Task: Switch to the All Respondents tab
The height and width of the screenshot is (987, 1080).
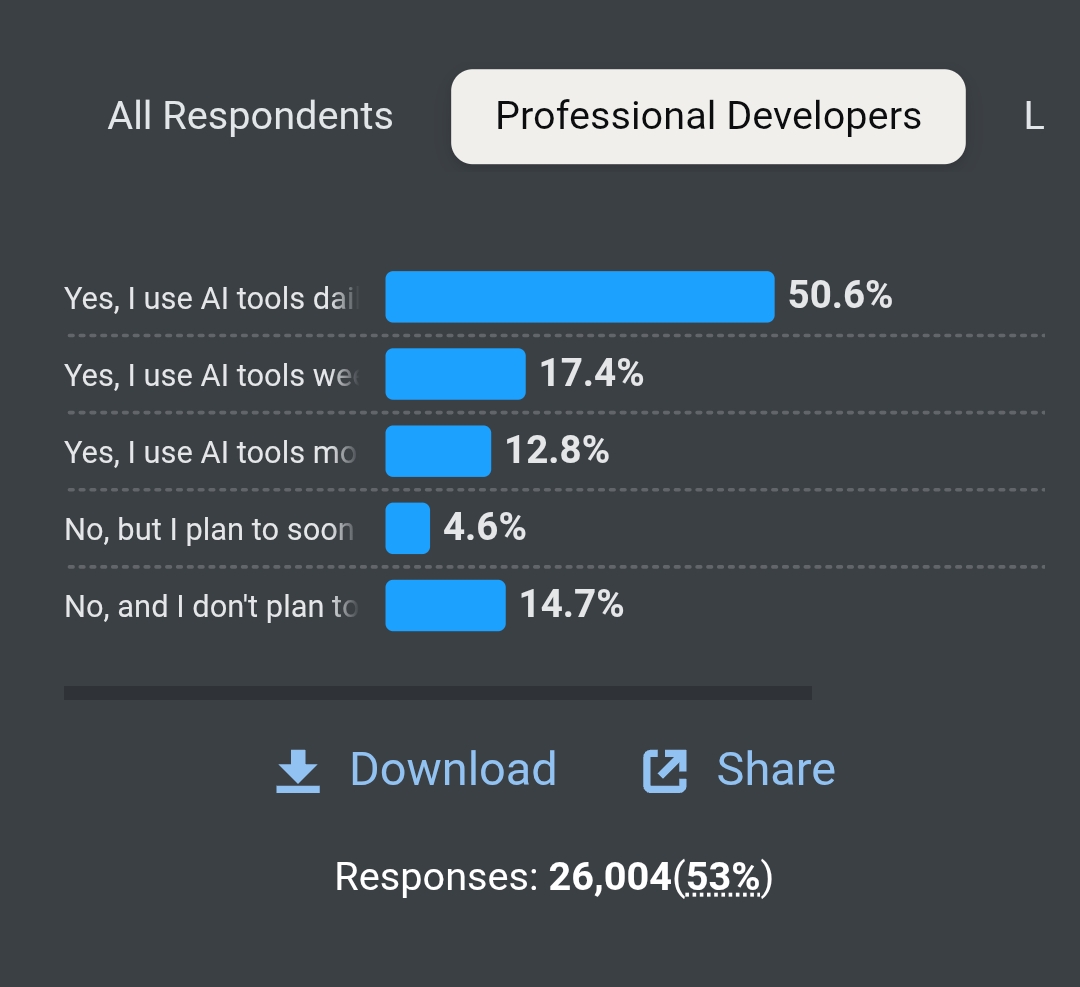Action: click(x=250, y=116)
